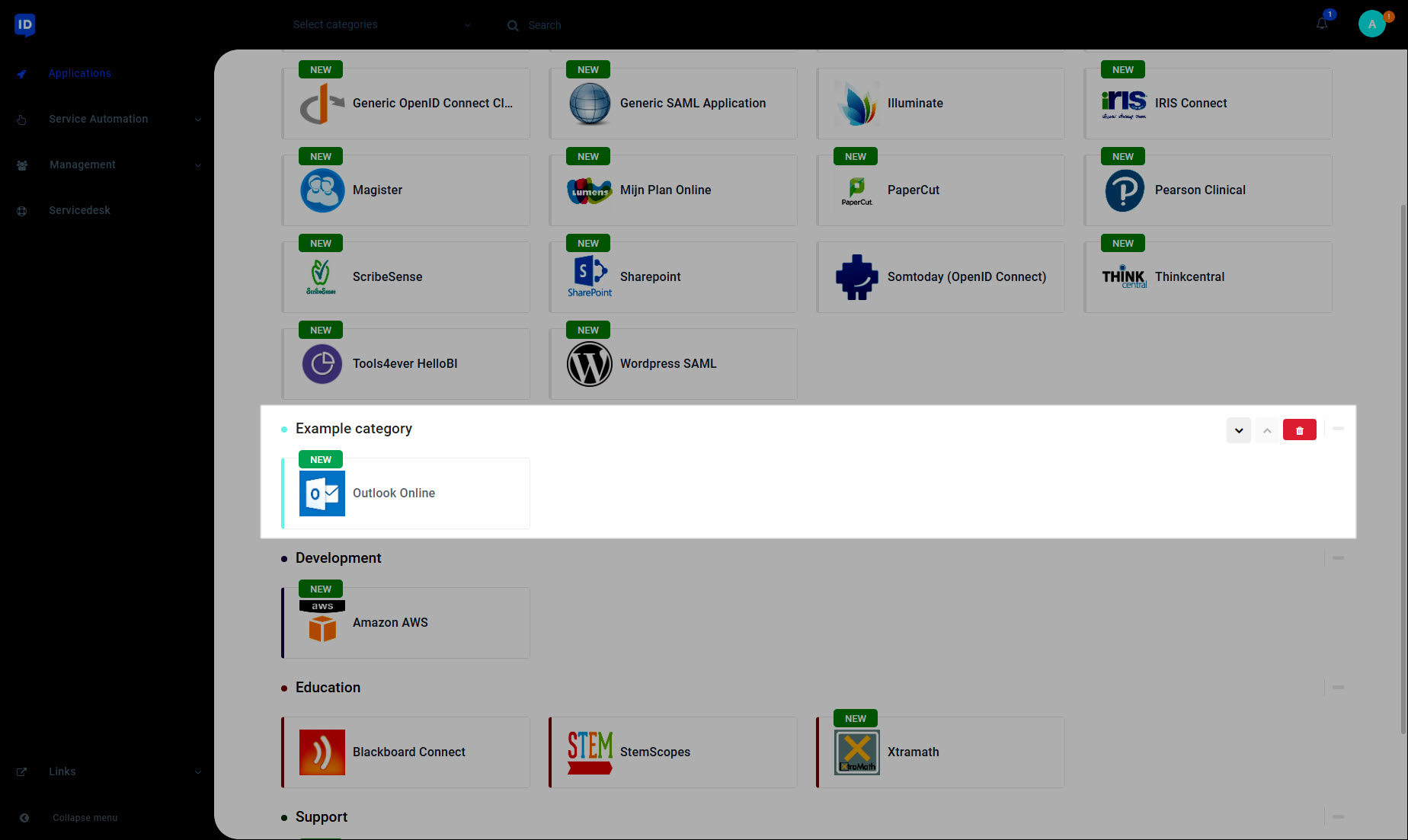Screen dimensions: 1408x840
Task: Click the Education category heading
Action: [x=328, y=688]
